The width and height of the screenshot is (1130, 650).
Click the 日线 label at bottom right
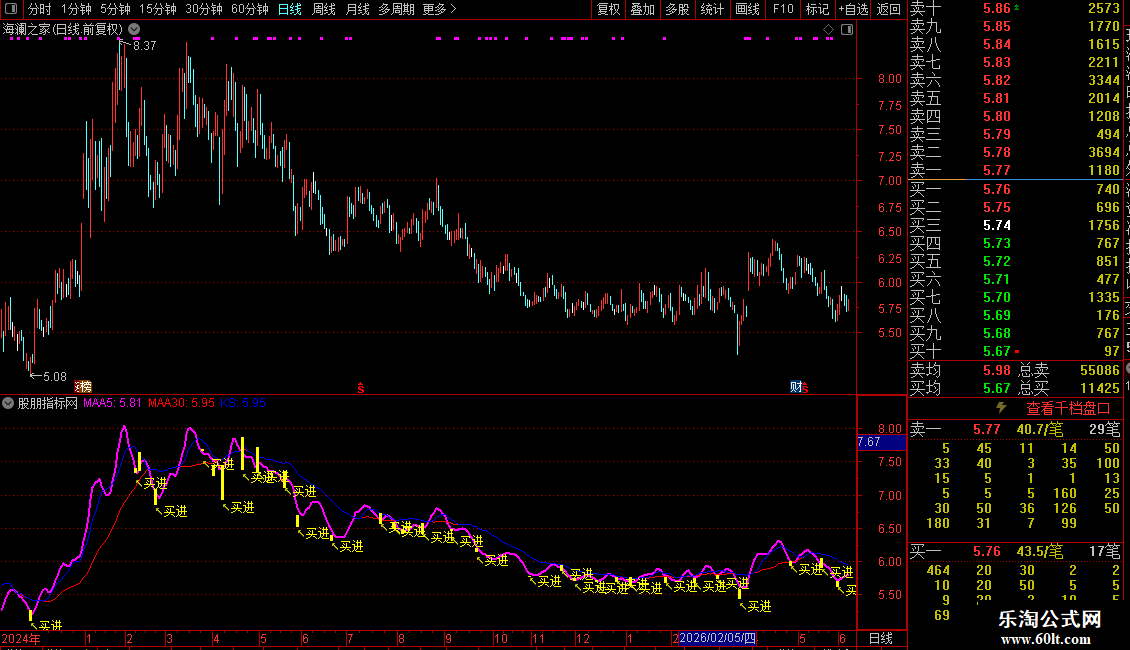(x=881, y=638)
